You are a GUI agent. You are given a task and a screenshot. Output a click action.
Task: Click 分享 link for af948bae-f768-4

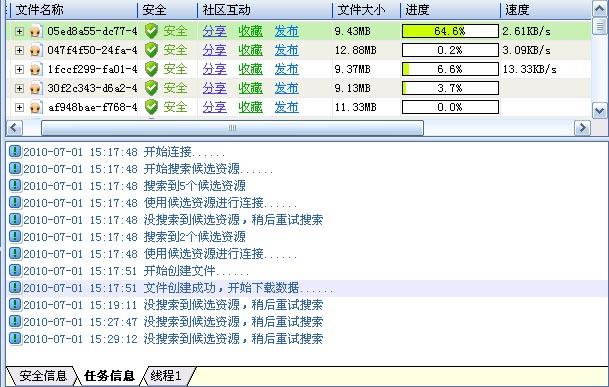(x=214, y=107)
